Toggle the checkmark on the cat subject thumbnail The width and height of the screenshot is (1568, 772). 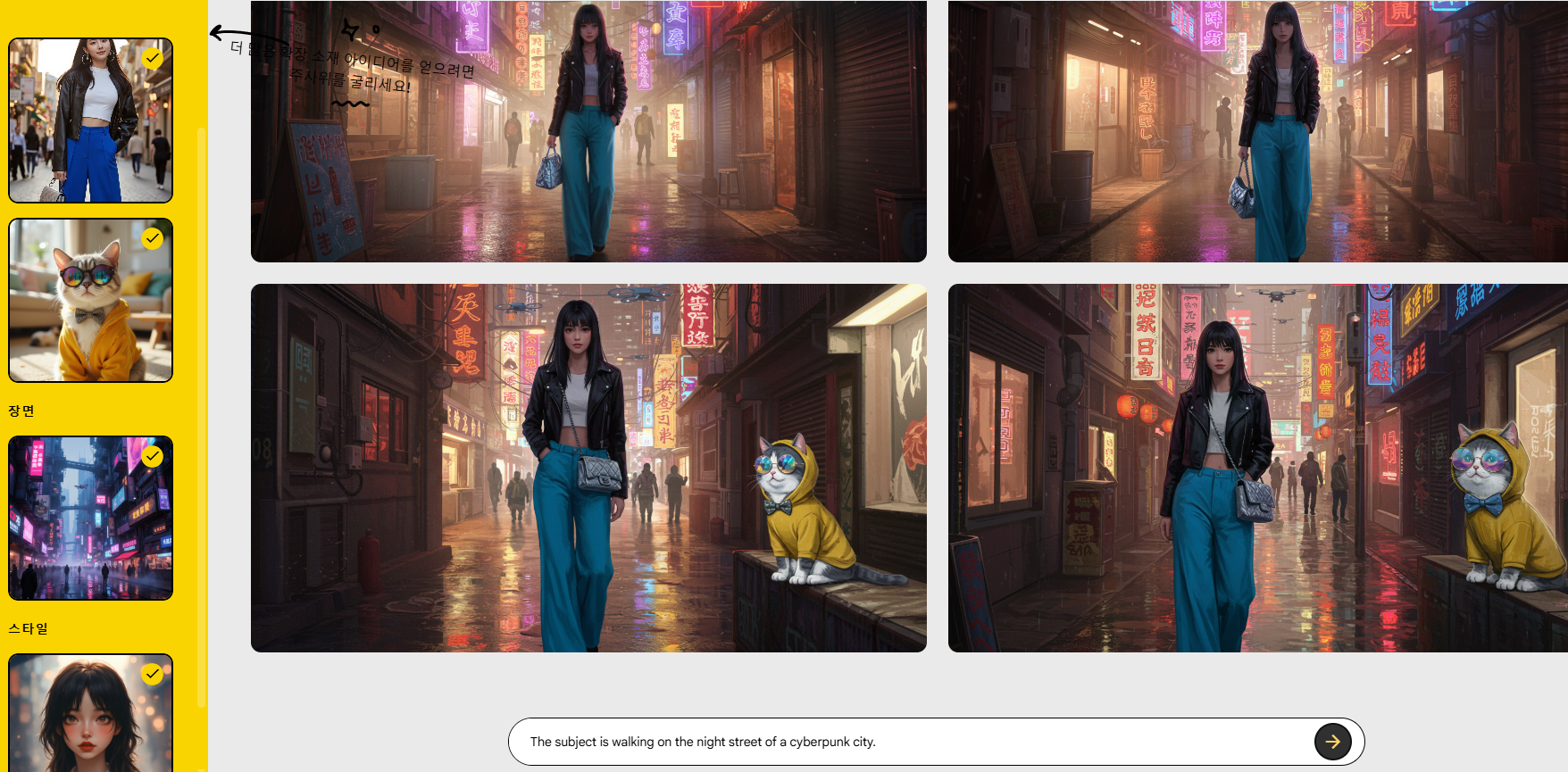(153, 238)
